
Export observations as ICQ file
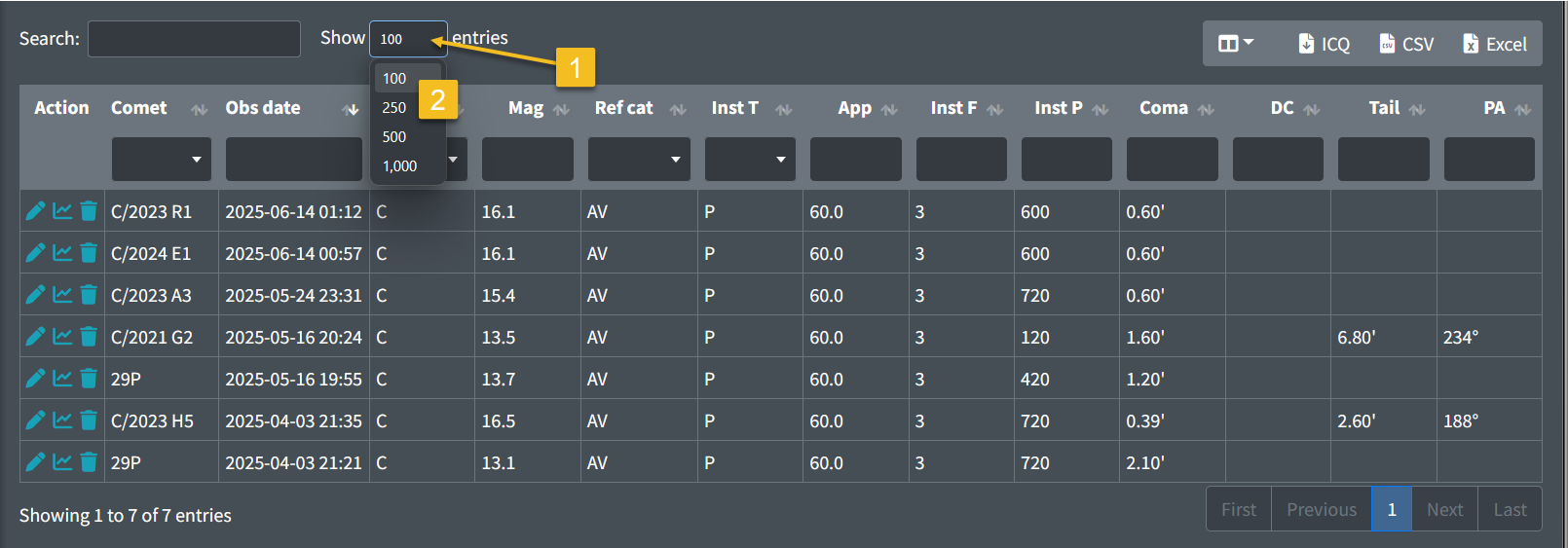coord(1324,44)
